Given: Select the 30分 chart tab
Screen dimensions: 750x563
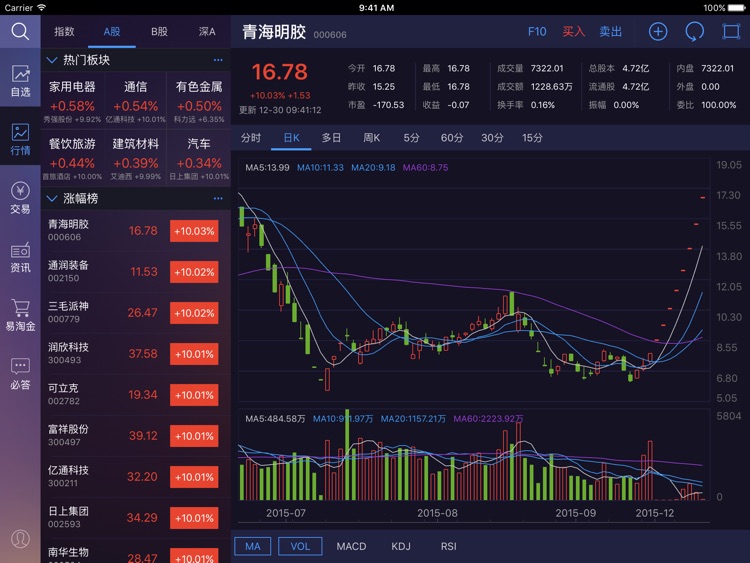Looking at the screenshot, I should click(492, 138).
